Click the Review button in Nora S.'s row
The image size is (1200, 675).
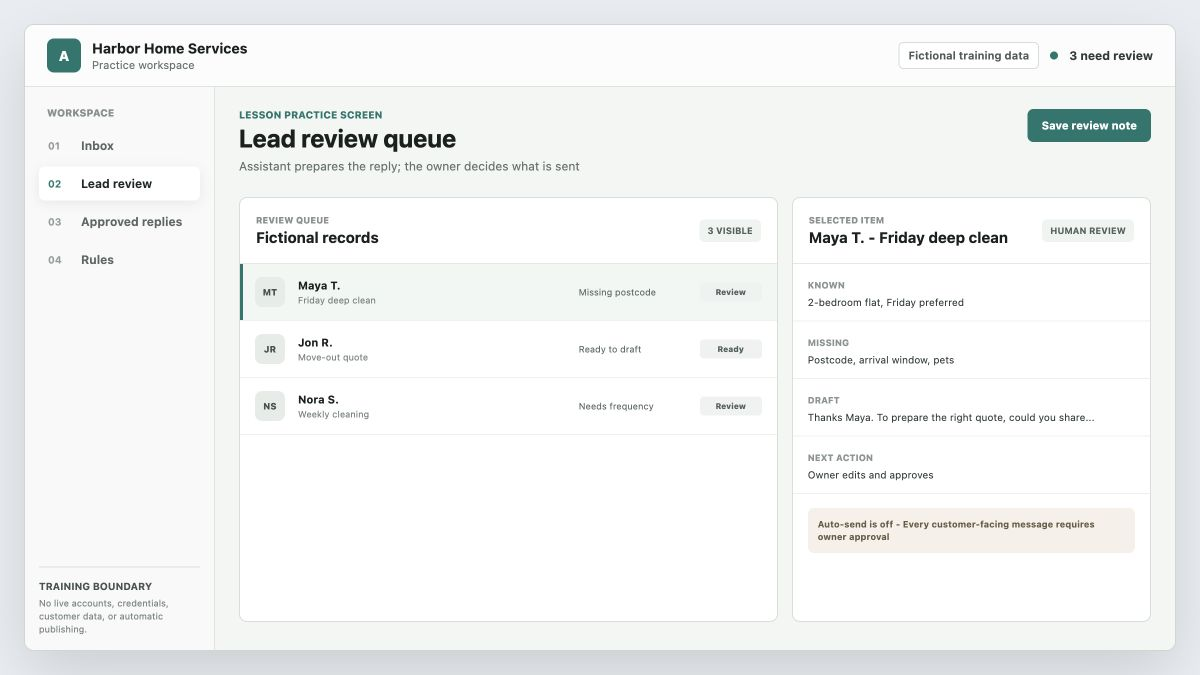730,406
